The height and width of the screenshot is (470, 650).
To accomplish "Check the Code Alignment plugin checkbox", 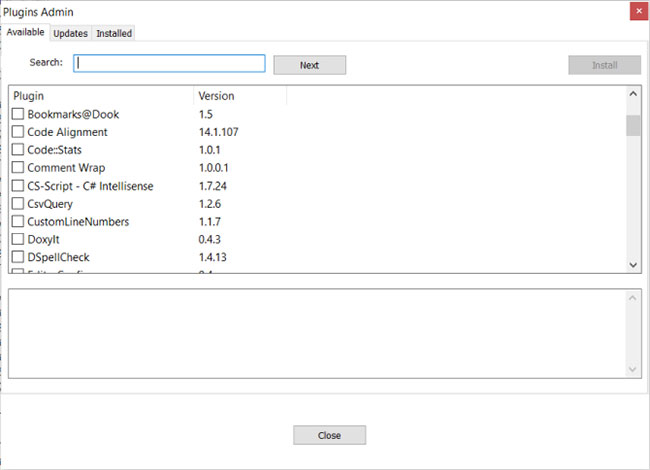I will pyautogui.click(x=18, y=132).
